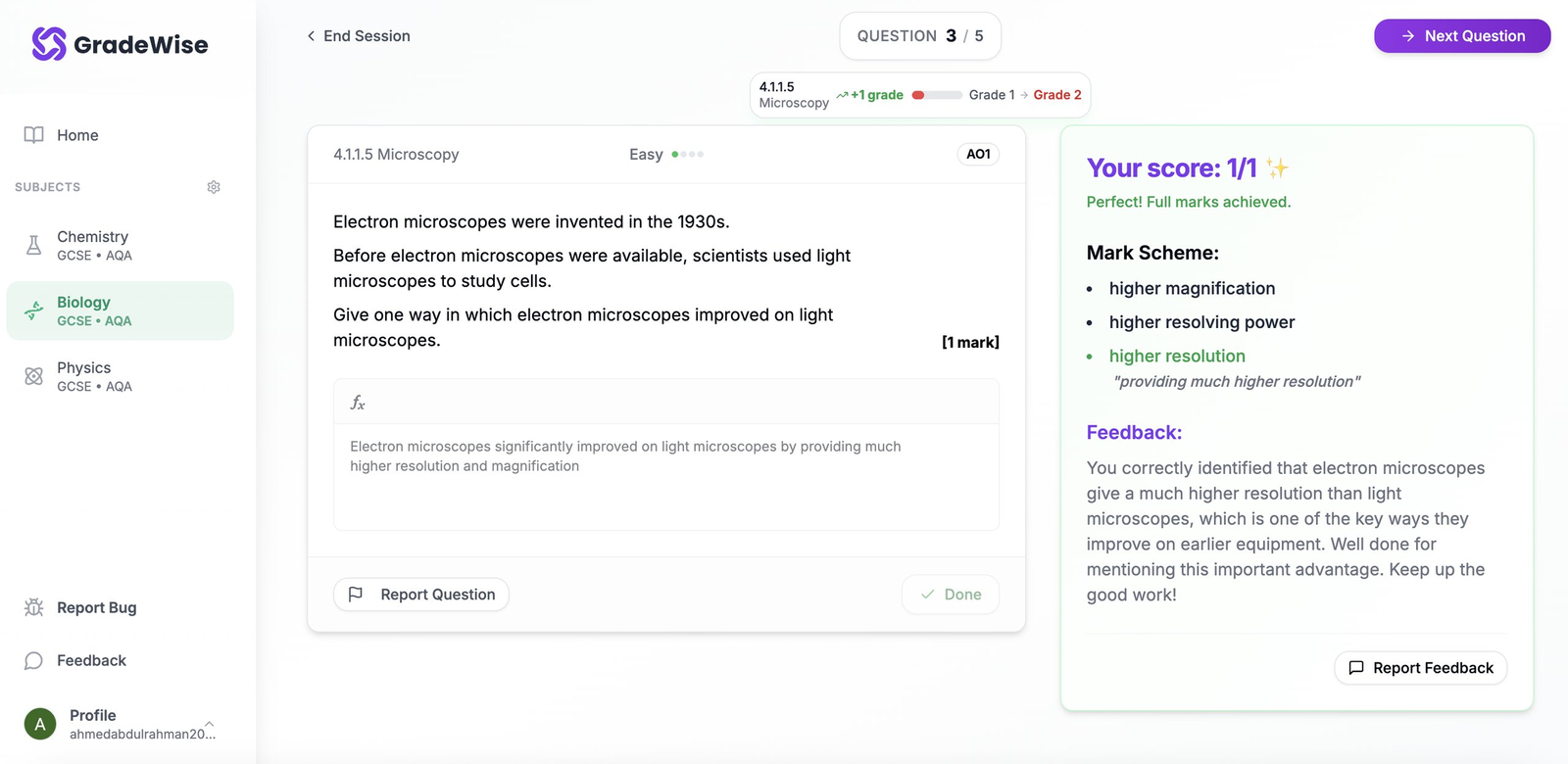Click the Report Bug icon
Viewport: 1568px width, 764px height.
click(32, 607)
